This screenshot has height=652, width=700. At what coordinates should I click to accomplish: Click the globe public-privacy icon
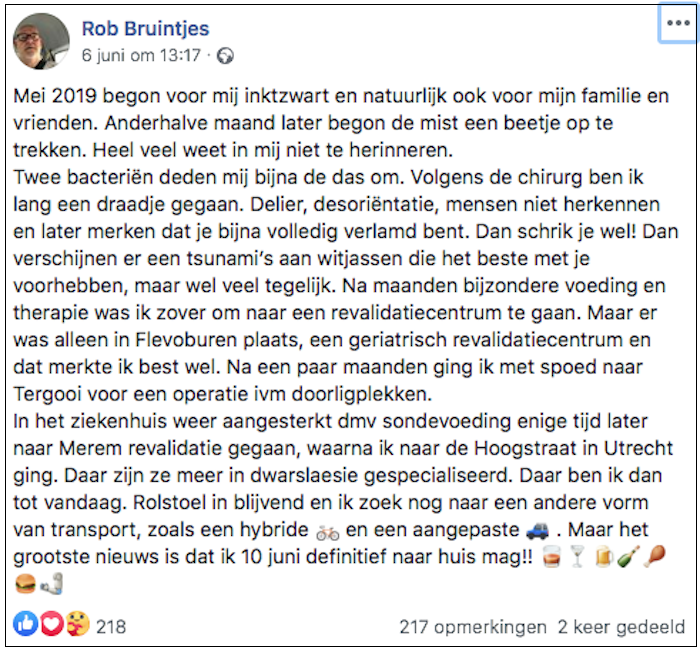pyautogui.click(x=225, y=56)
